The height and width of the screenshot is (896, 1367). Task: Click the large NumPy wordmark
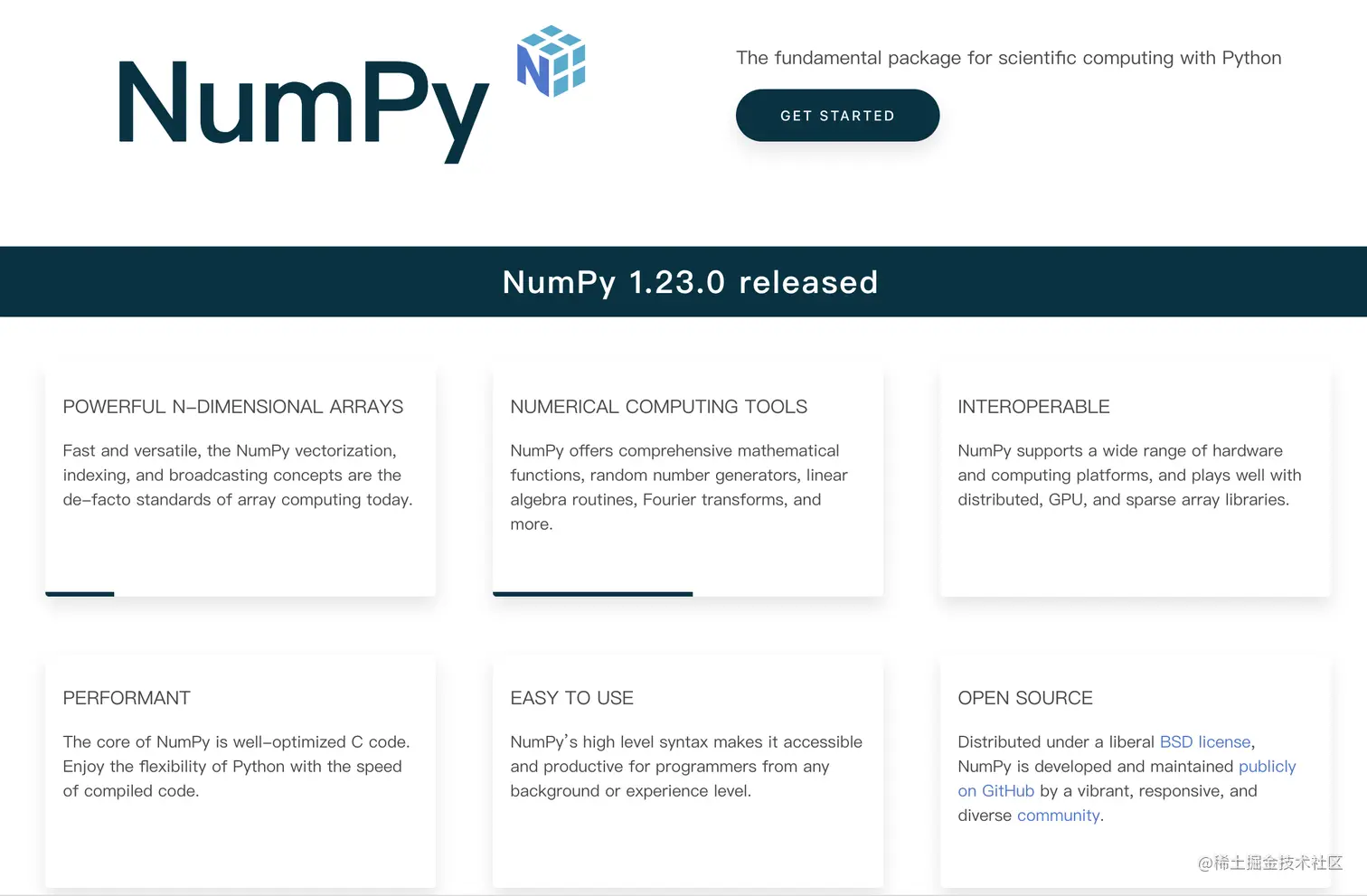(x=304, y=110)
